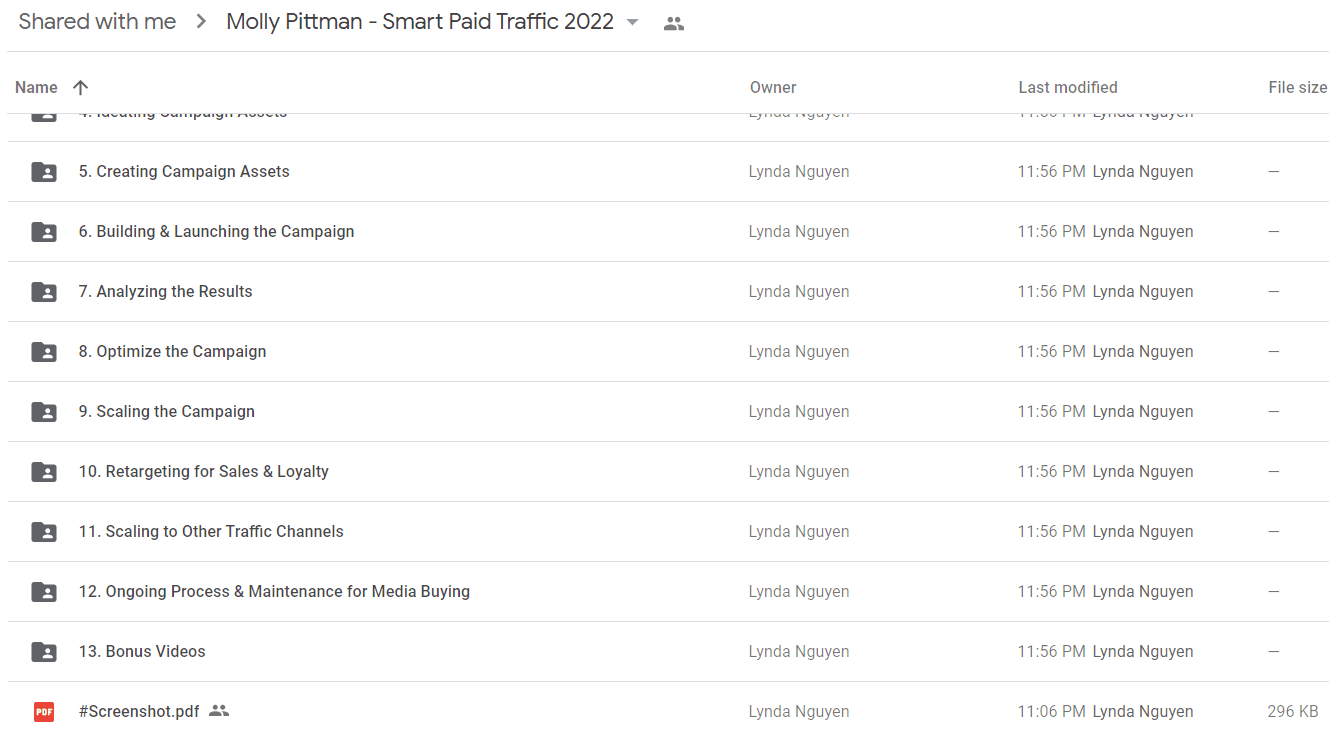The height and width of the screenshot is (740, 1329).
Task: Select 10. Retargeting for Sales & Loyalty
Action: [203, 471]
